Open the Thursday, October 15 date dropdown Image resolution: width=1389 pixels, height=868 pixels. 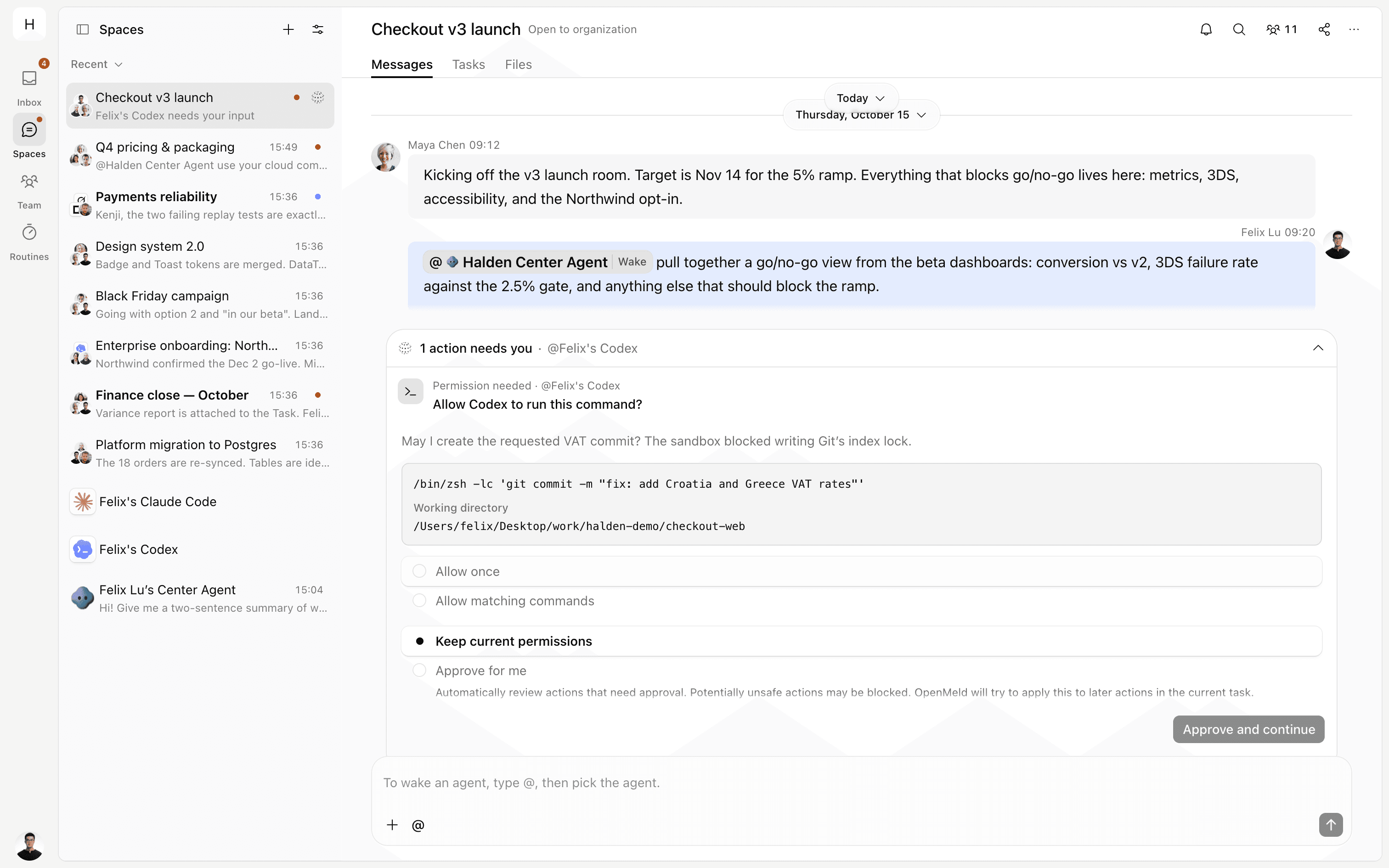[x=861, y=115]
